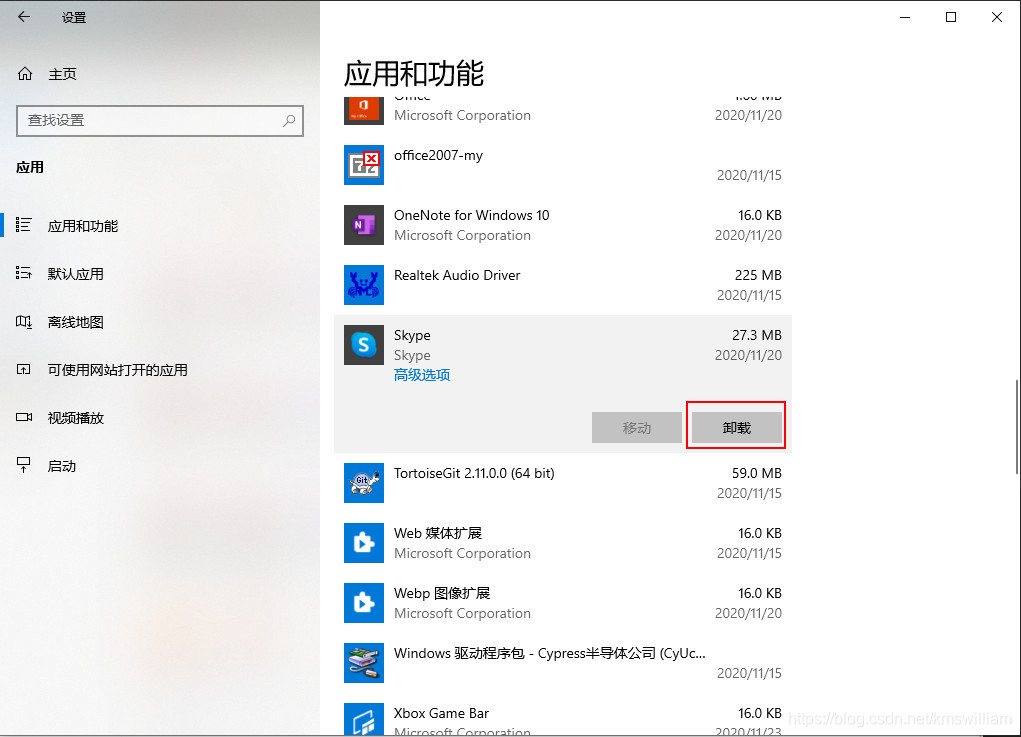
Task: Select Windows 驱动程序包 Cypress entry
Action: 550,653
